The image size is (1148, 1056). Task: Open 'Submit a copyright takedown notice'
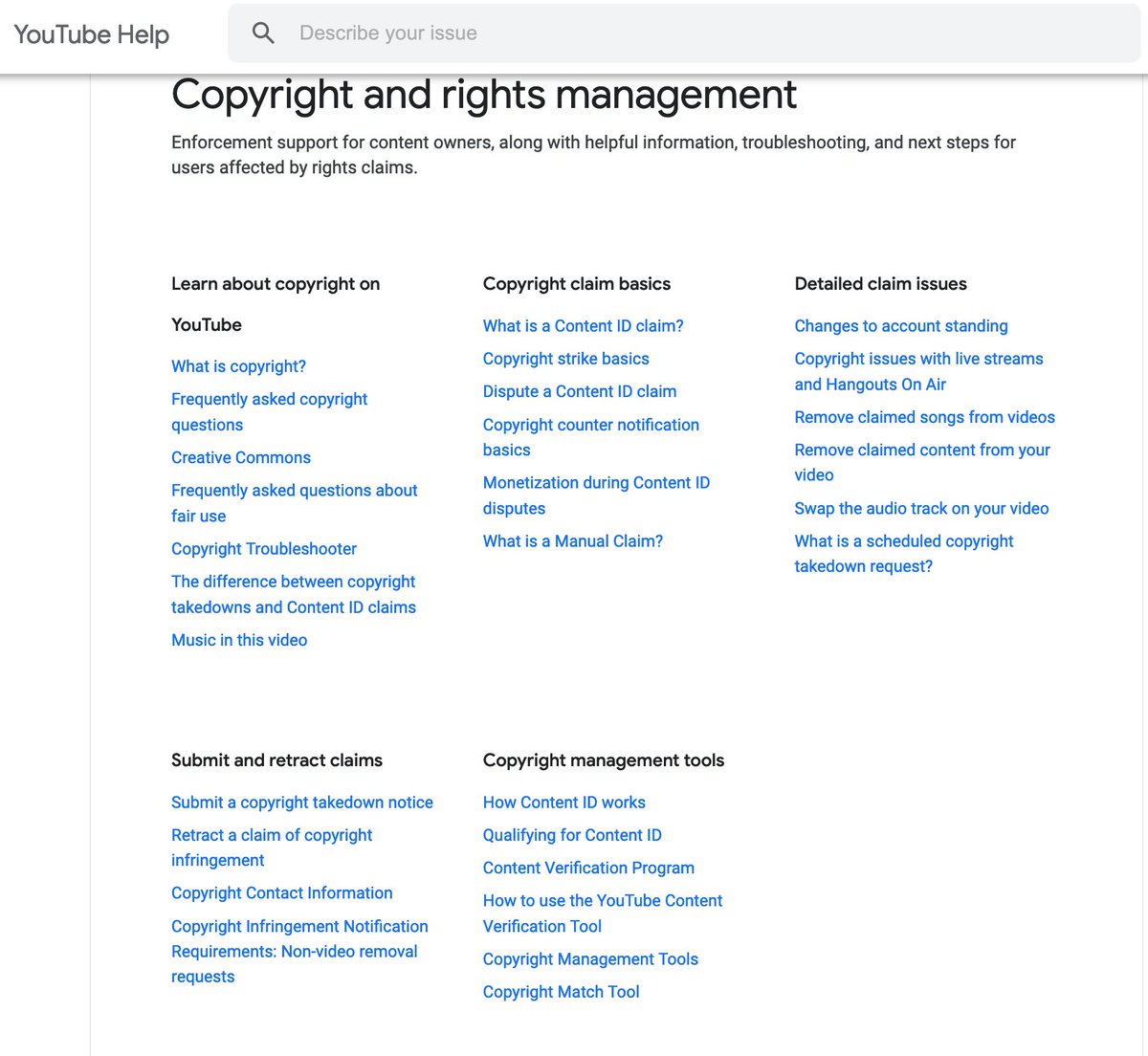(302, 803)
